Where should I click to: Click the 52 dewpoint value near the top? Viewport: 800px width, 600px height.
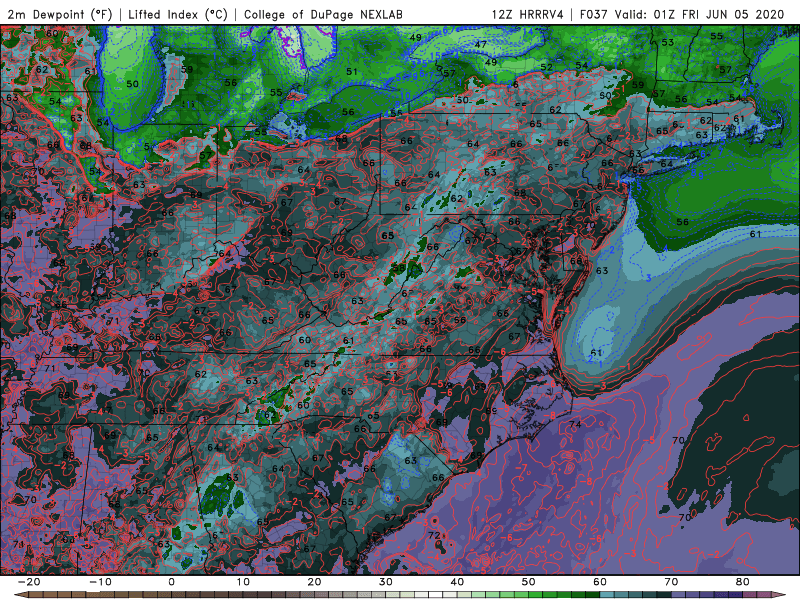546,67
